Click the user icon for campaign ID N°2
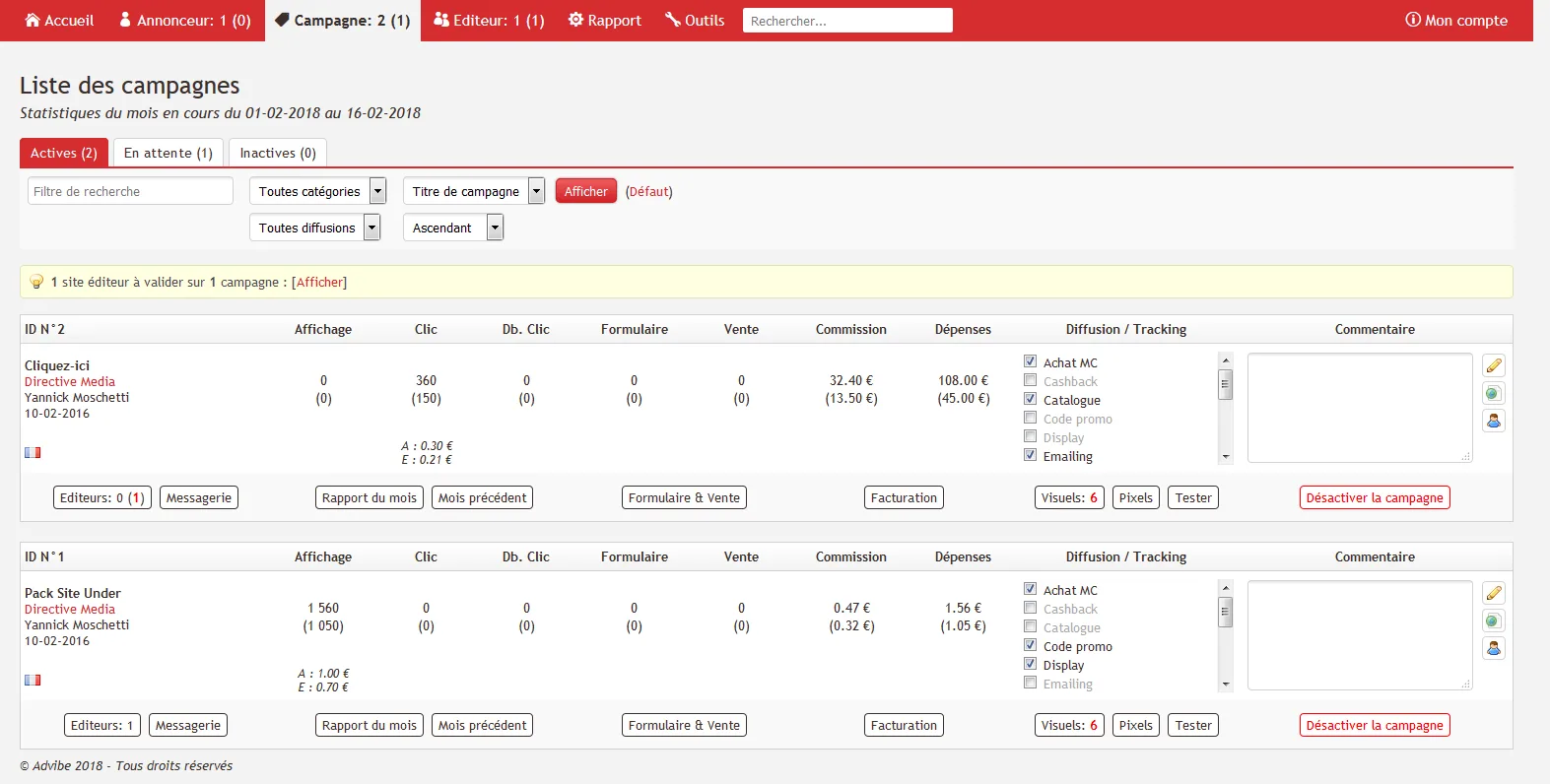 (x=1494, y=421)
